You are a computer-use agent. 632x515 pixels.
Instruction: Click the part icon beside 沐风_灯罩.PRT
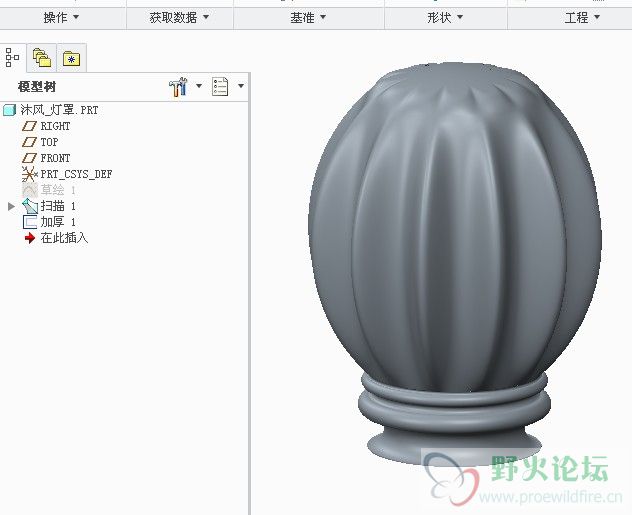point(10,110)
